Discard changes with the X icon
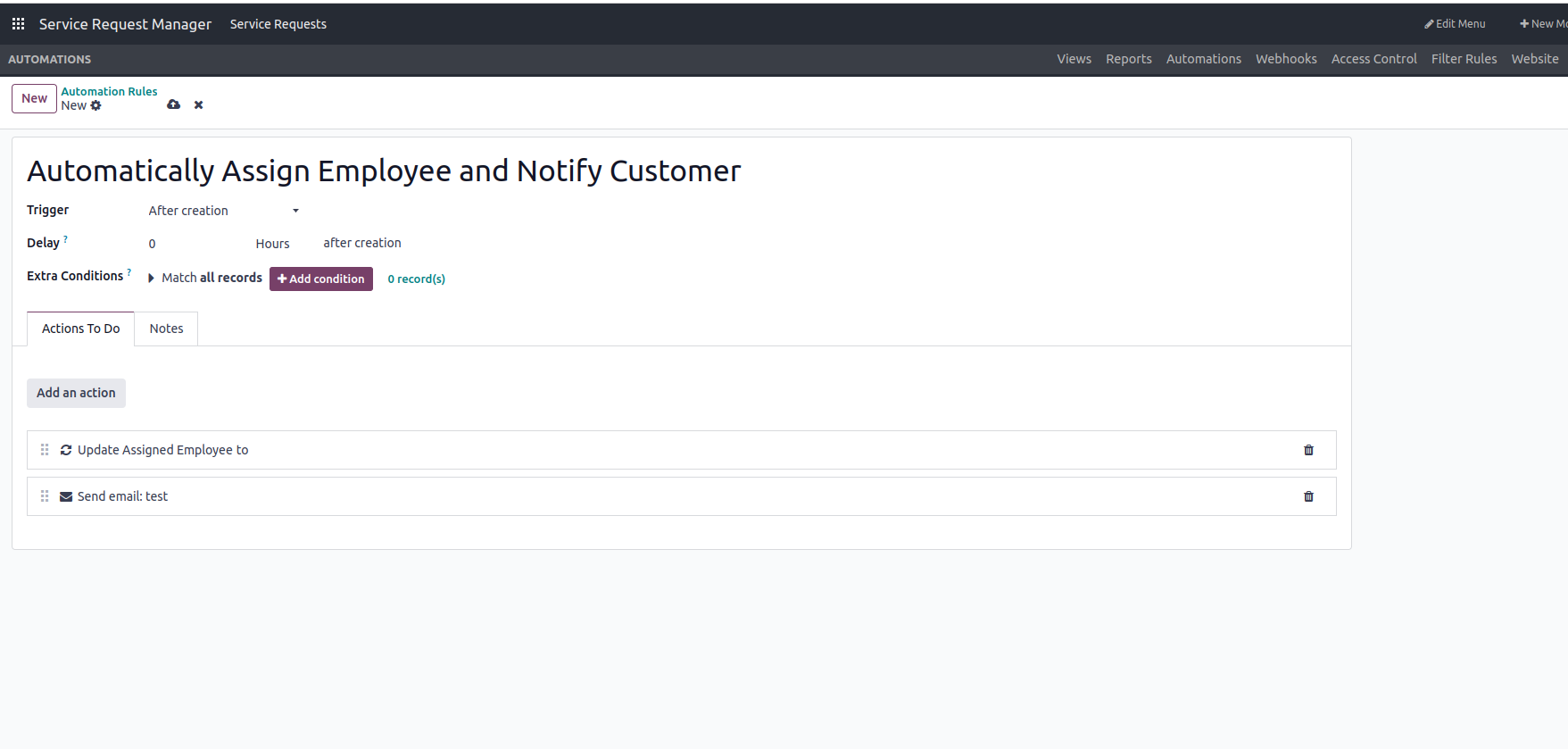The image size is (1568, 749). click(x=199, y=105)
